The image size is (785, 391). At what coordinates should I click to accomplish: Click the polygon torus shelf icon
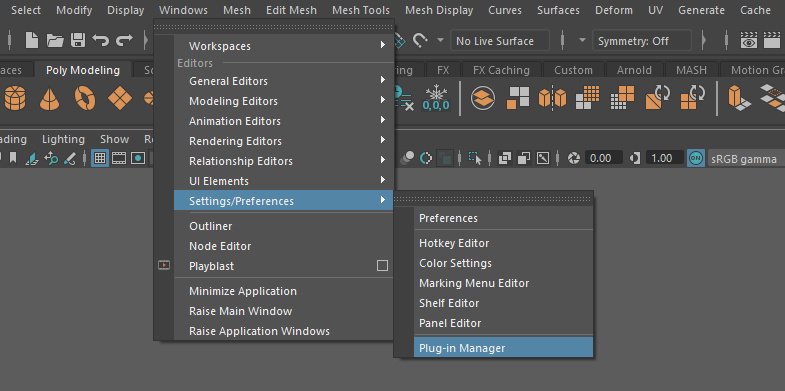click(85, 98)
